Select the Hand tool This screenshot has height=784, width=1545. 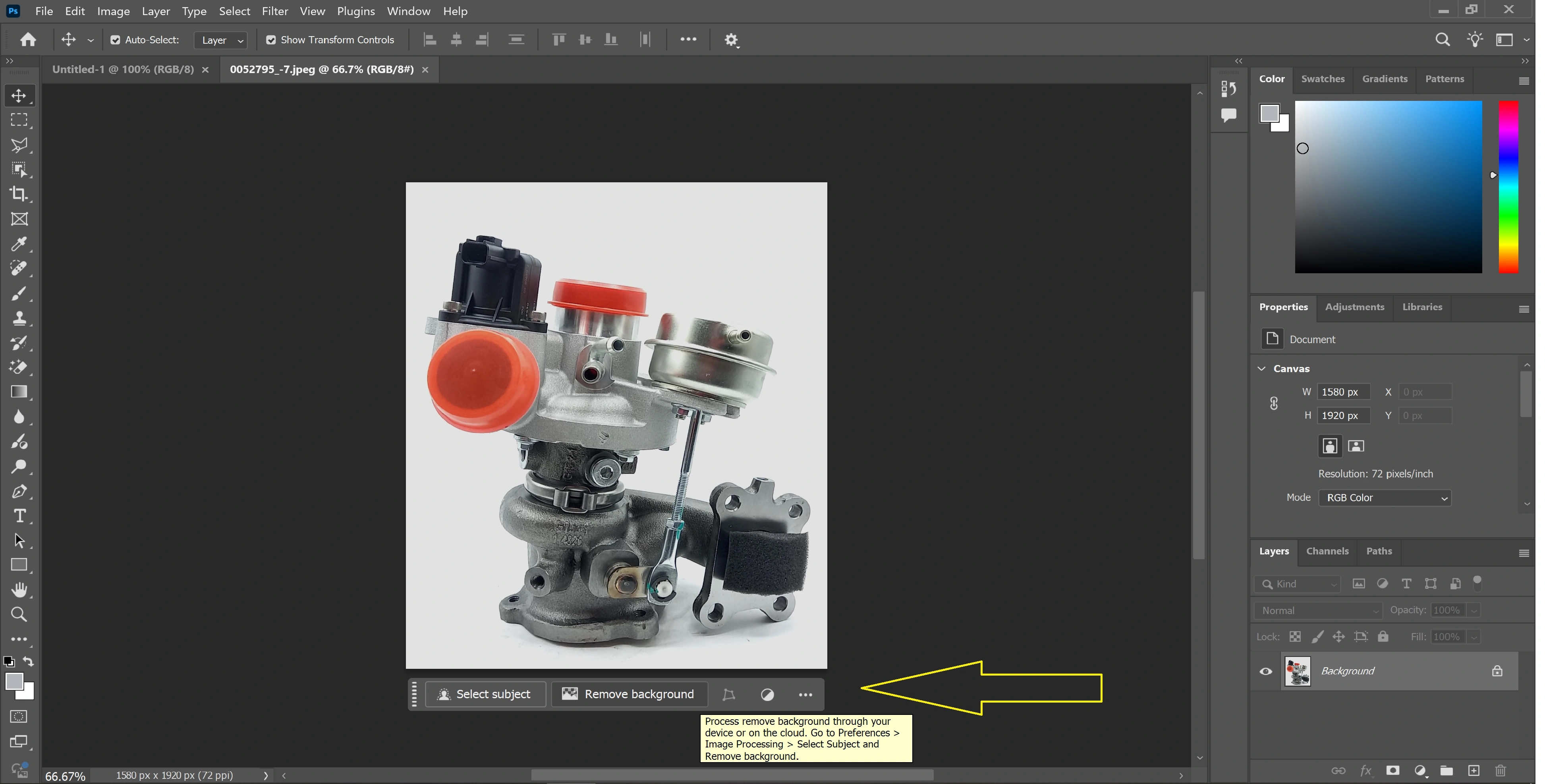tap(19, 590)
